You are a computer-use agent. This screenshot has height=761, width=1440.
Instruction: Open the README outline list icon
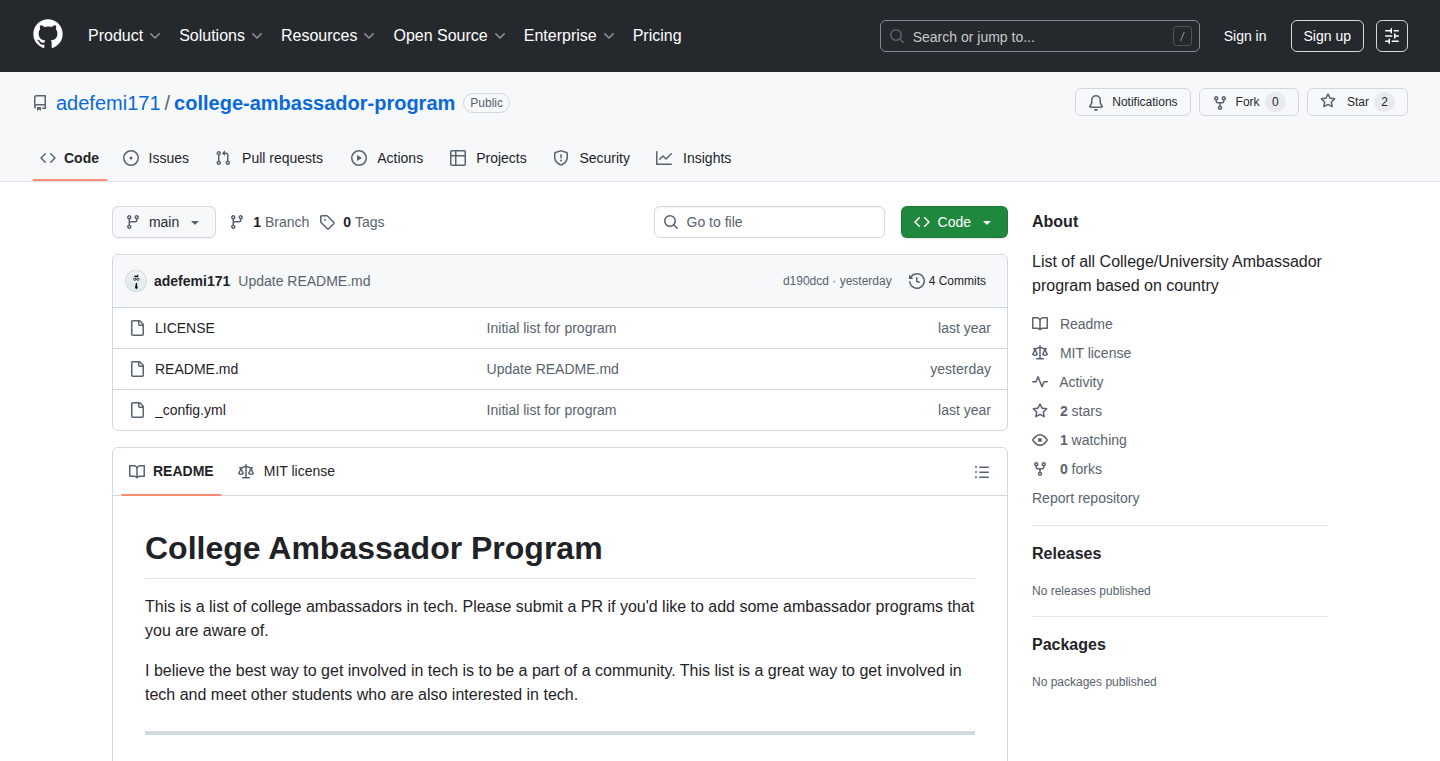982,472
